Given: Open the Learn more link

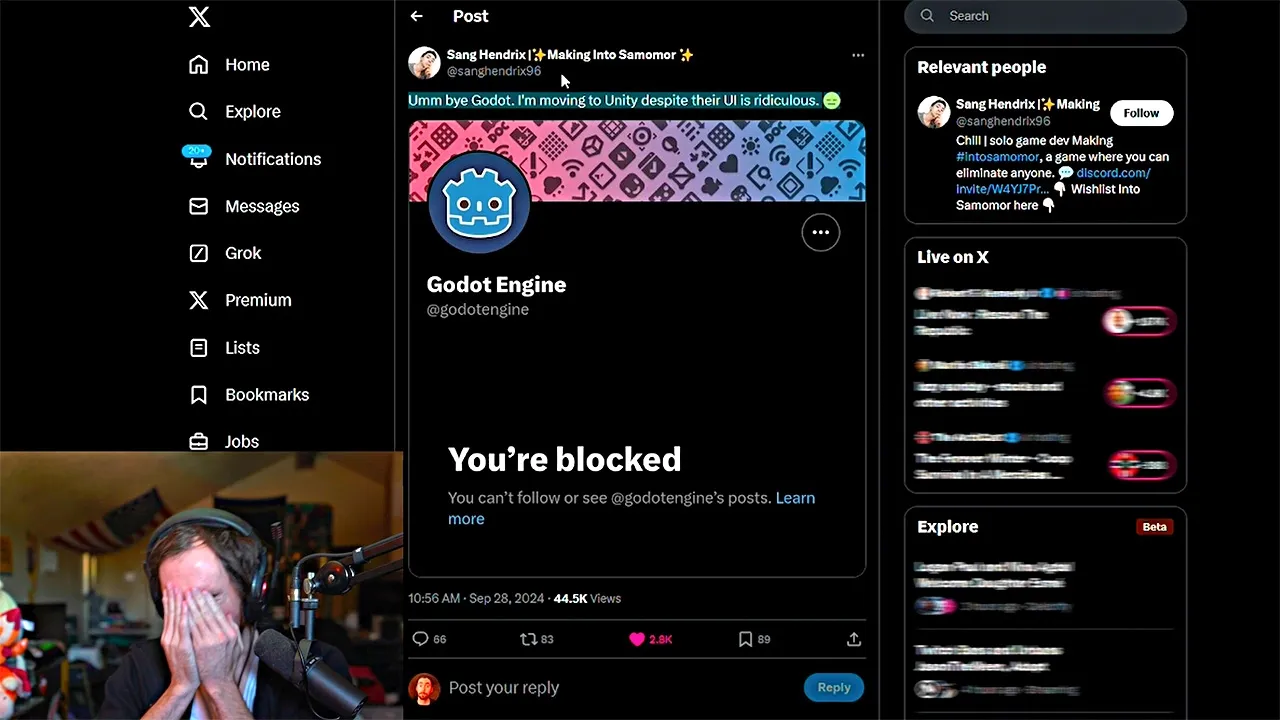Looking at the screenshot, I should coord(631,508).
